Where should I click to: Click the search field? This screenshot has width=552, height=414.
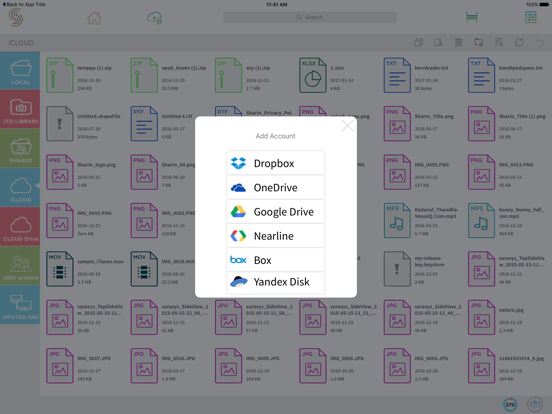(310, 17)
